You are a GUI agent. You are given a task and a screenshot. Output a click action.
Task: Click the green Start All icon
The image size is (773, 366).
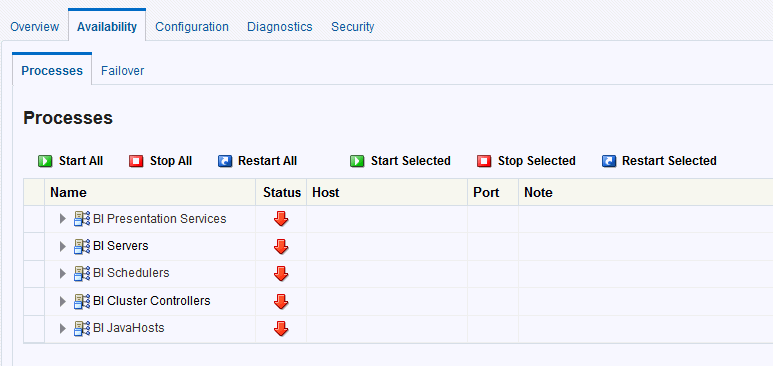point(45,161)
